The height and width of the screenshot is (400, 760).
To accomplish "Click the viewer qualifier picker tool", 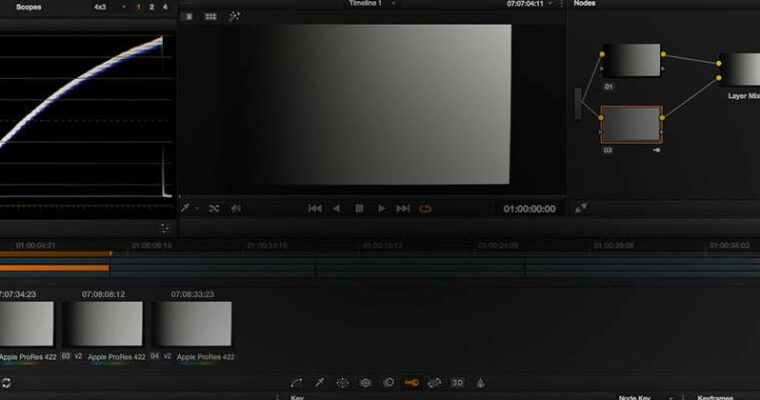I will pos(185,208).
